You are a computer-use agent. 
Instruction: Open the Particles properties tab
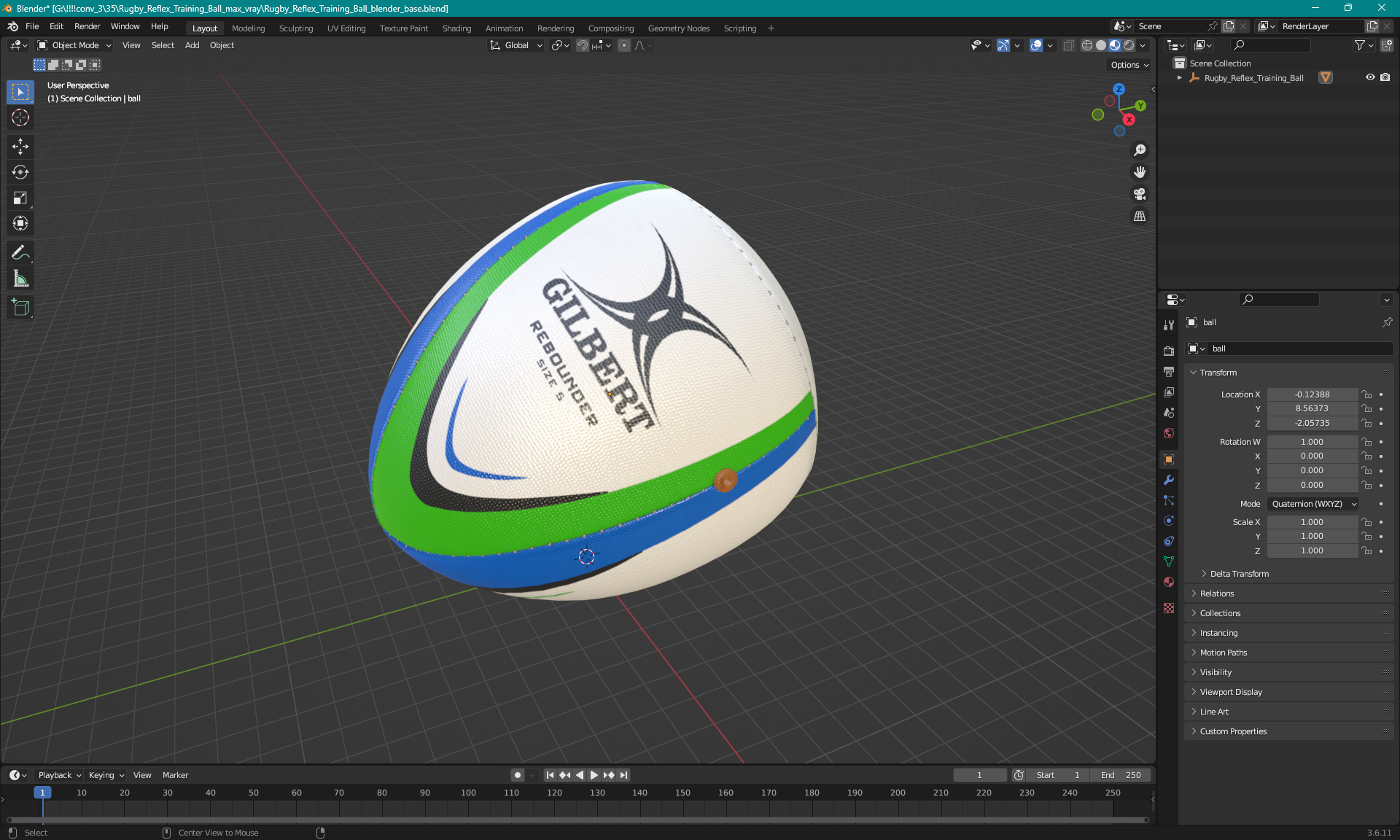tap(1169, 500)
